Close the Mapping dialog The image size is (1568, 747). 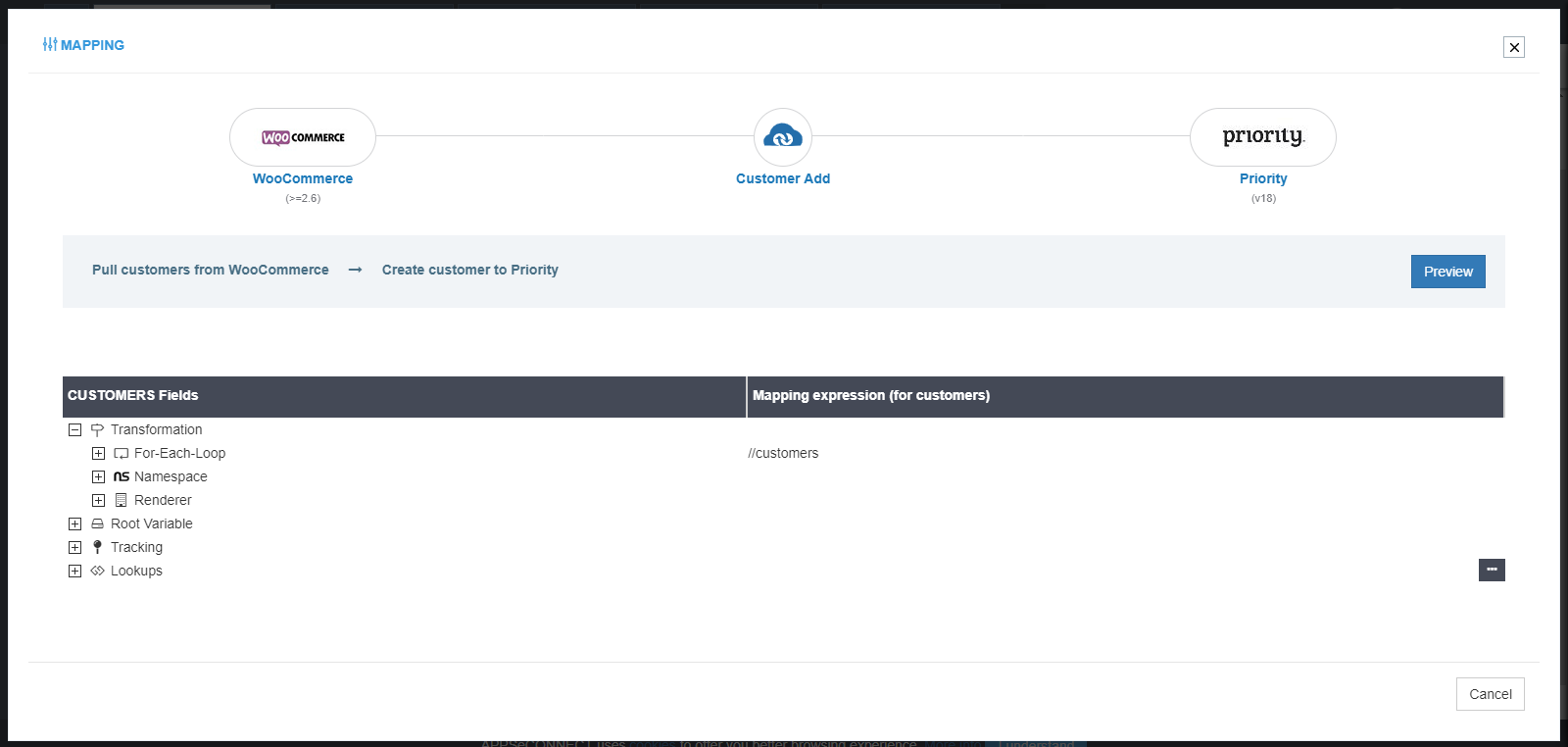[1514, 47]
